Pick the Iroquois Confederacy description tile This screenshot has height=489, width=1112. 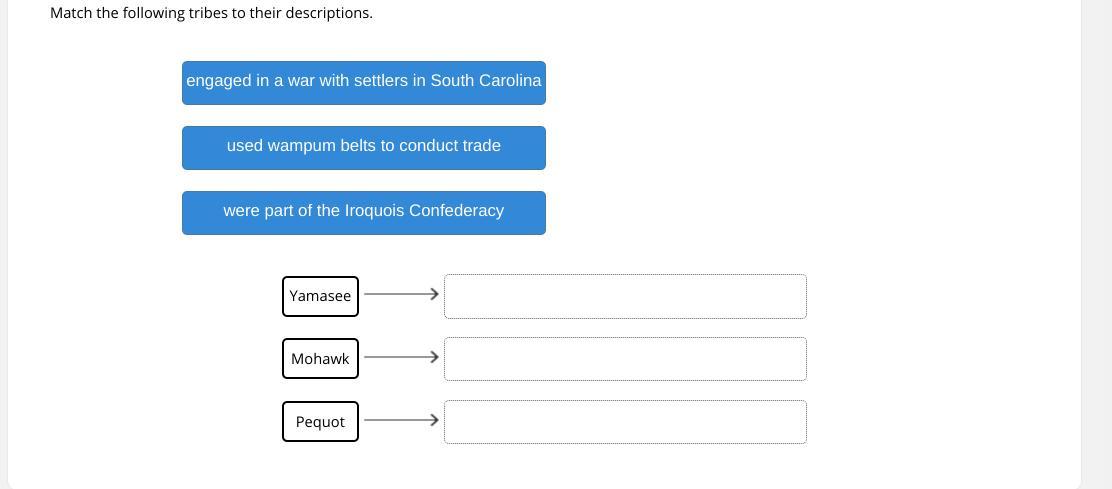coord(364,212)
